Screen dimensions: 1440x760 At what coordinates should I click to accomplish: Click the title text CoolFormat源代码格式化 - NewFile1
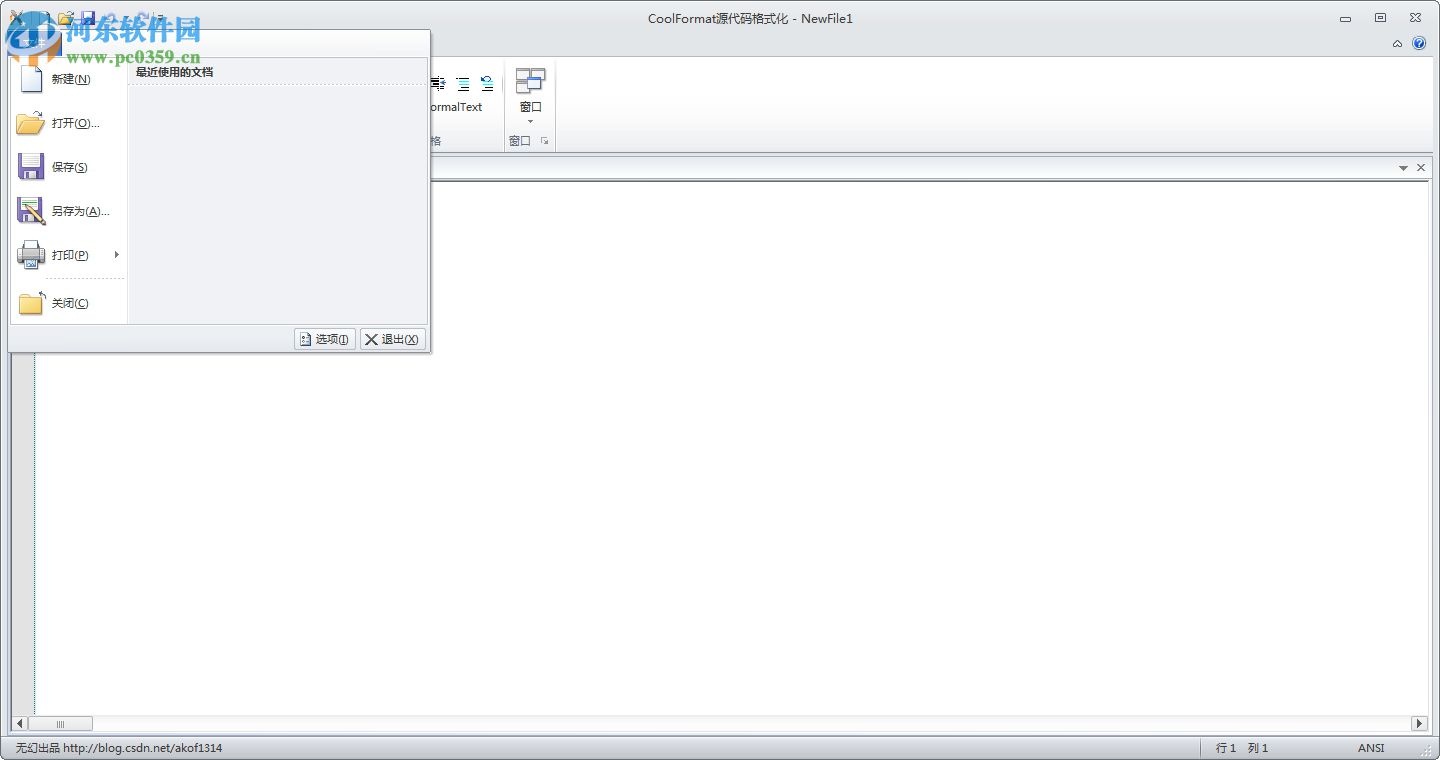[750, 18]
